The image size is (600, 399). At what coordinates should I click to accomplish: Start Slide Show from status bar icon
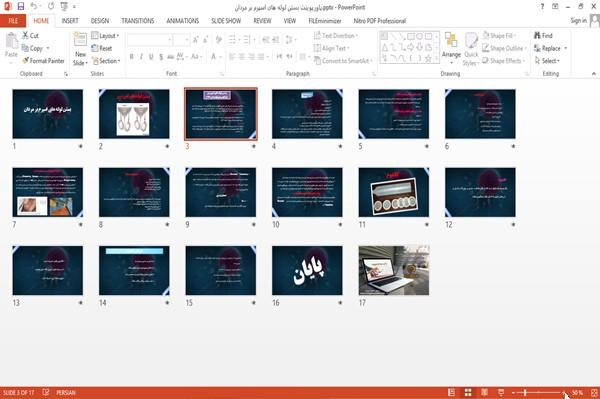(x=501, y=392)
